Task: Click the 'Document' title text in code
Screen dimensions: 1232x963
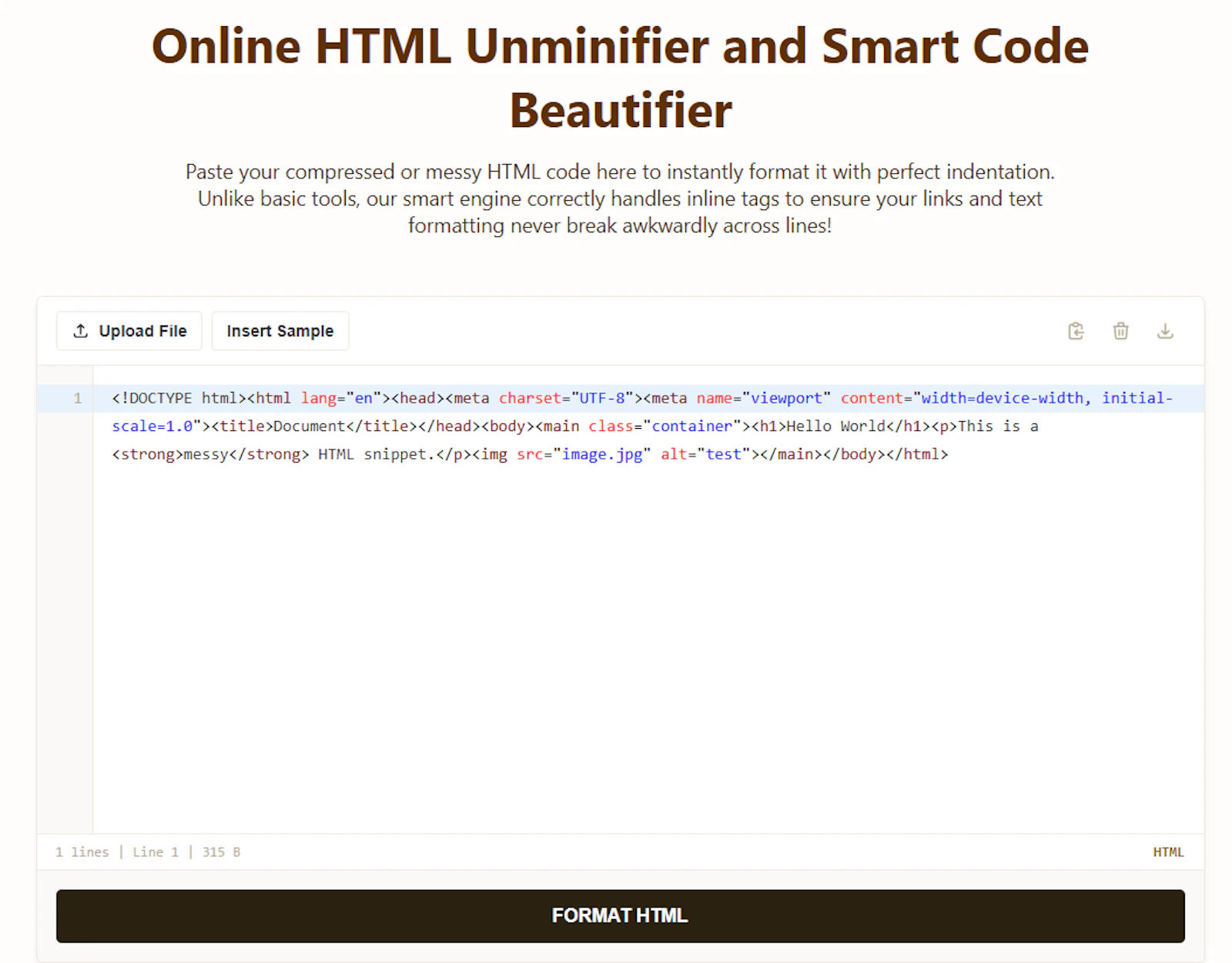Action: click(310, 426)
